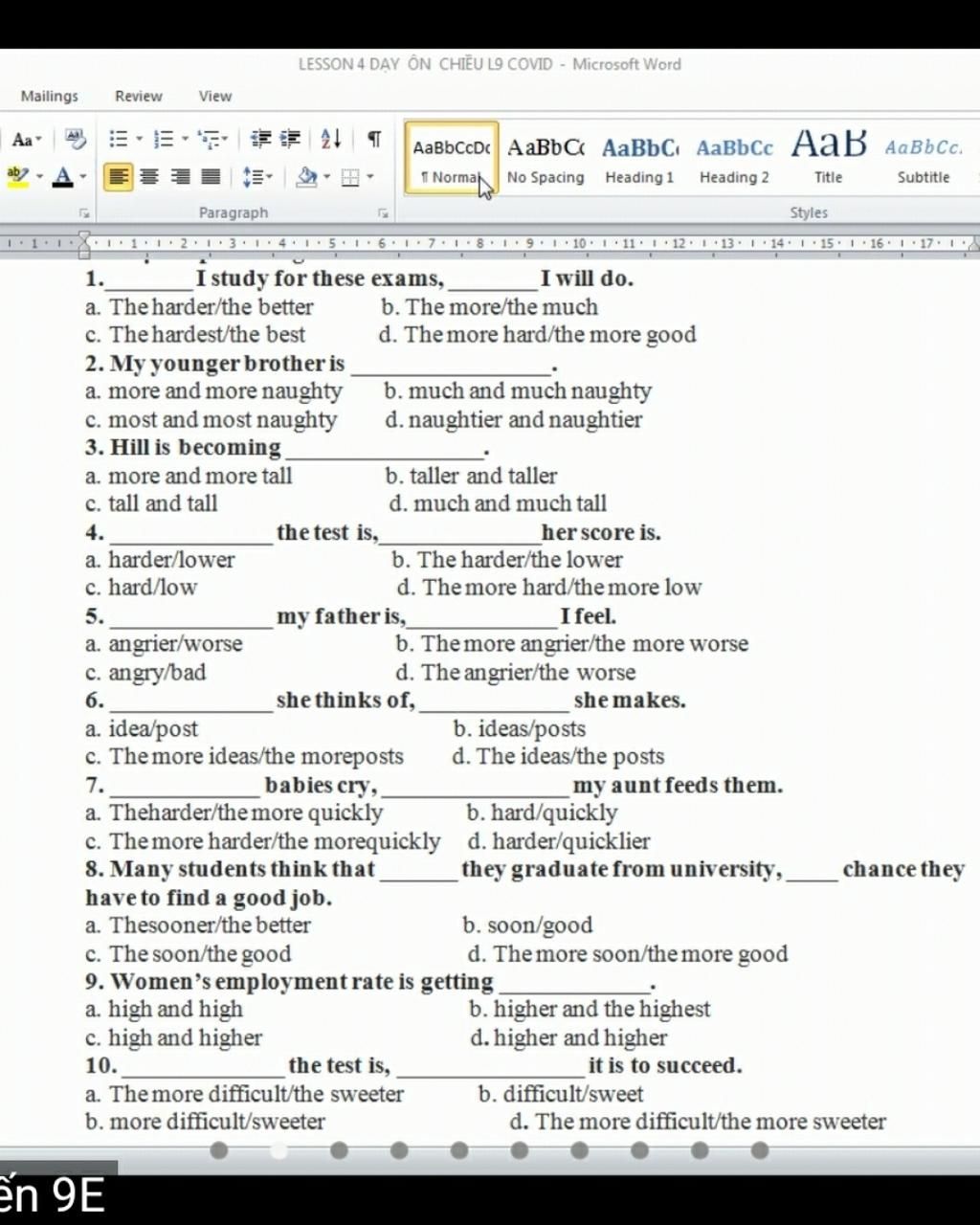Image resolution: width=980 pixels, height=1225 pixels.
Task: Click answer "a. The harder/the better"
Action: click(199, 307)
